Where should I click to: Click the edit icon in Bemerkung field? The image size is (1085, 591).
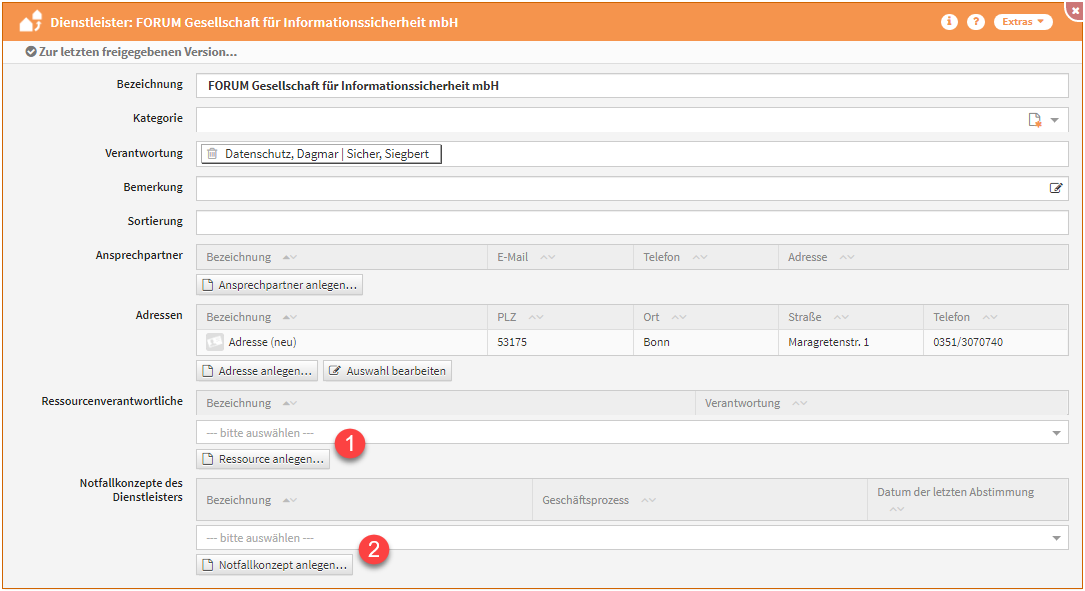(1056, 188)
